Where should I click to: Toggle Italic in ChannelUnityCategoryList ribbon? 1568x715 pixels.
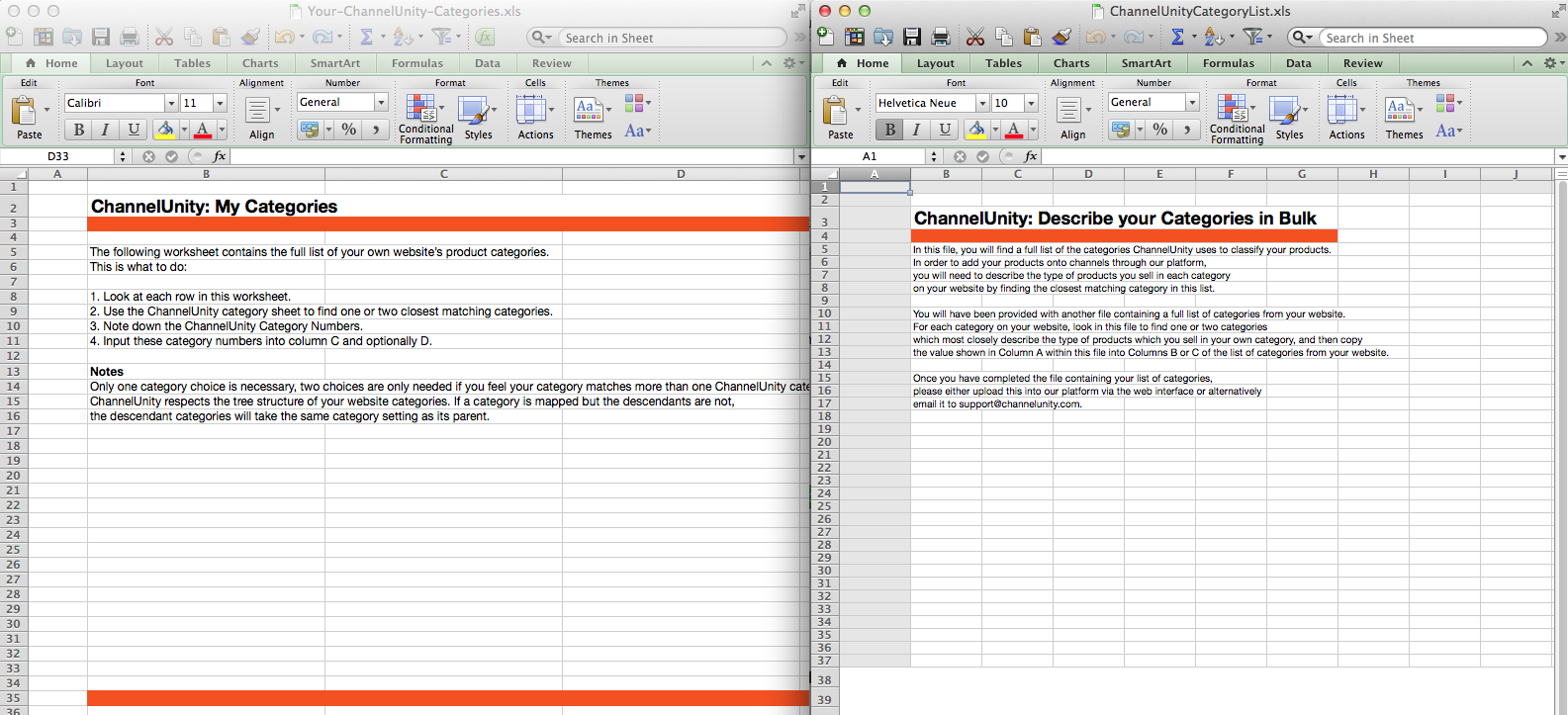(x=917, y=130)
